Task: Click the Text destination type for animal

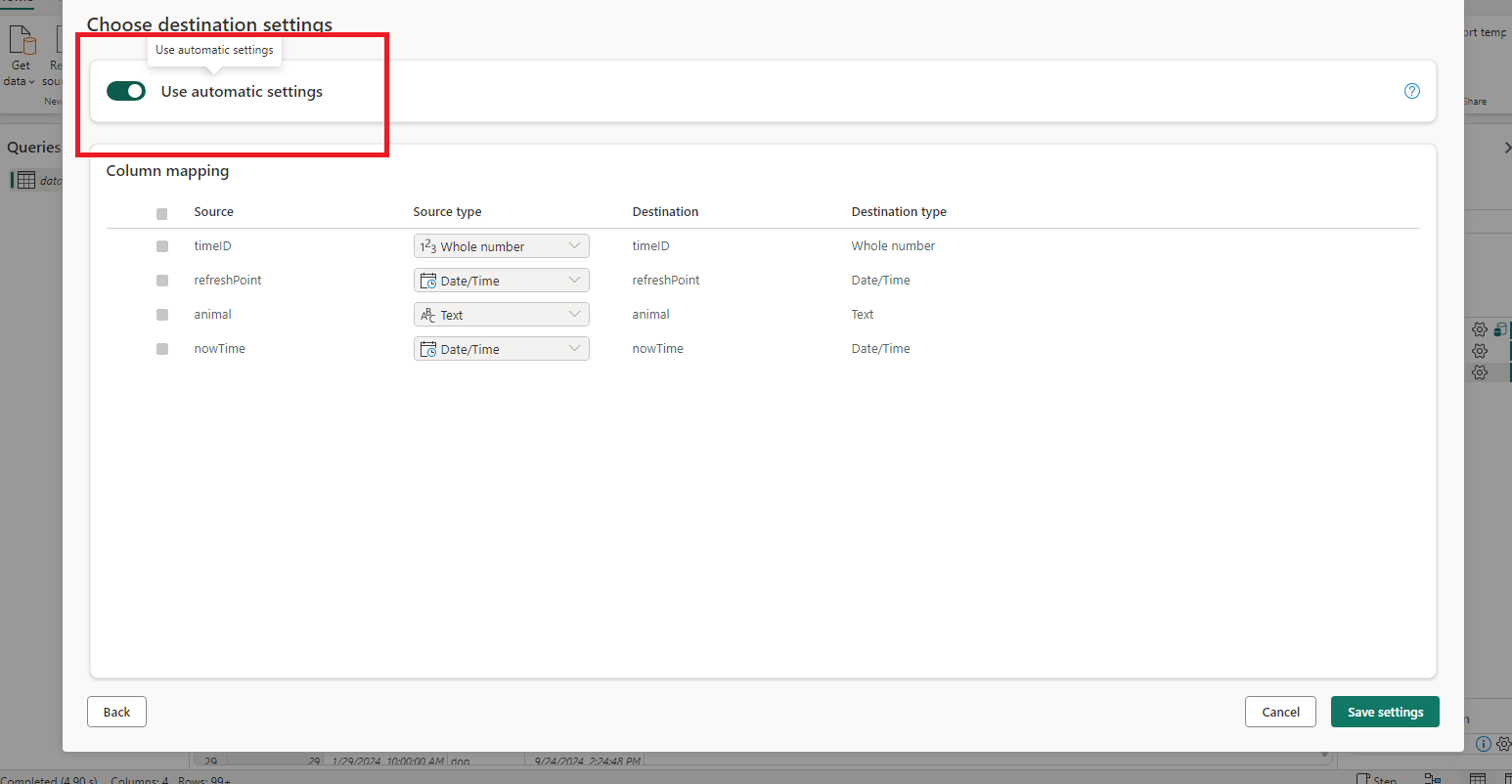Action: point(862,315)
